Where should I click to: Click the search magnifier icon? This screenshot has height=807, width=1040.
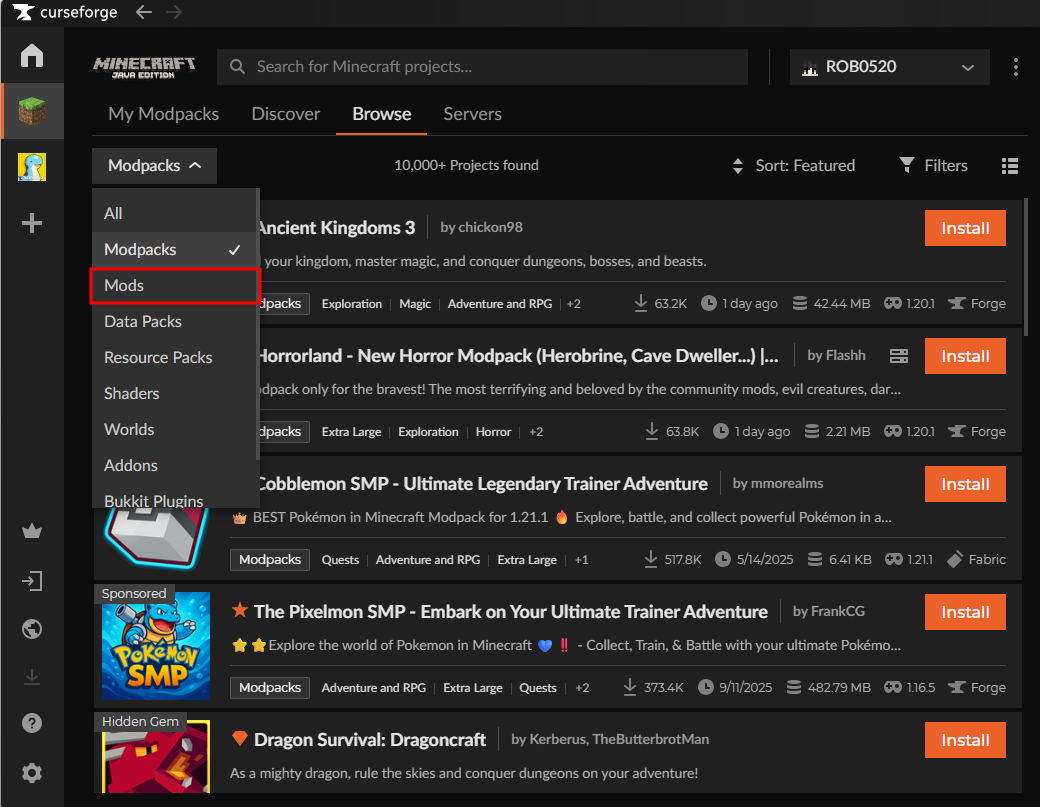click(x=237, y=66)
